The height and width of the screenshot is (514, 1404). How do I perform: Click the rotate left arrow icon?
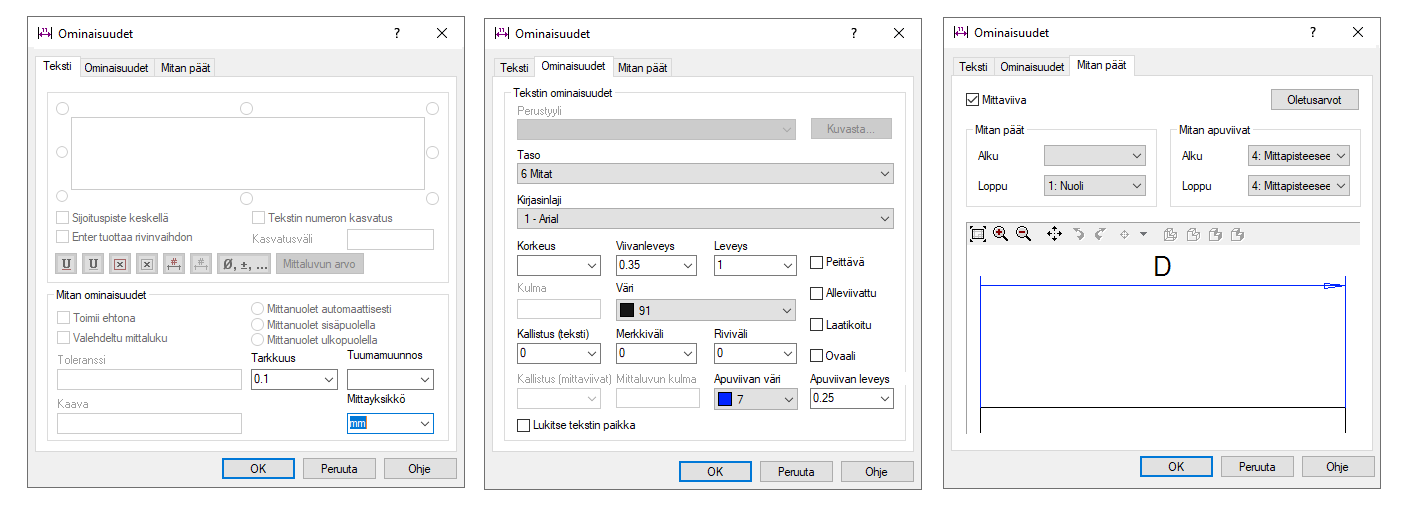tap(1079, 234)
